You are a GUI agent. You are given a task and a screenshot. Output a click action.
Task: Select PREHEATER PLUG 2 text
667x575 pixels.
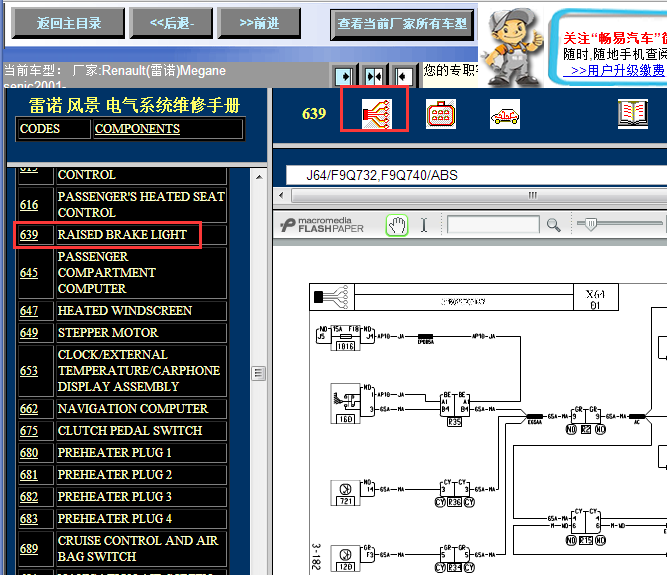click(x=114, y=475)
